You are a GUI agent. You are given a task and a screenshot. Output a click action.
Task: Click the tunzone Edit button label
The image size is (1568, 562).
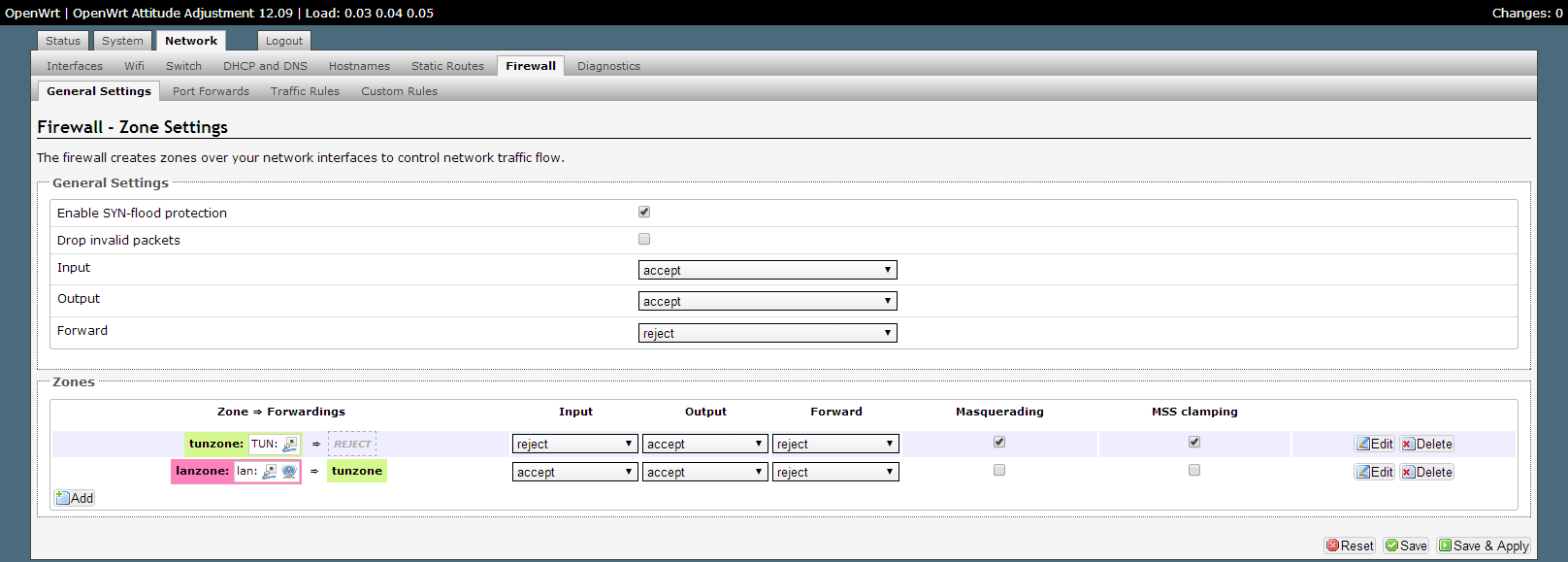click(x=1382, y=444)
